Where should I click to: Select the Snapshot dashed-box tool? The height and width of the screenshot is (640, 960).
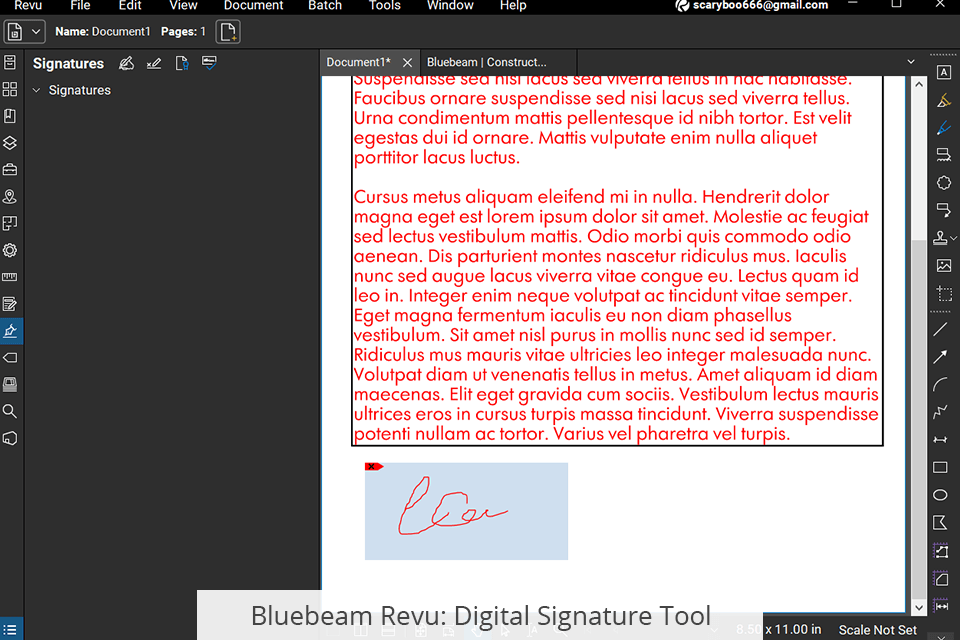(x=943, y=293)
